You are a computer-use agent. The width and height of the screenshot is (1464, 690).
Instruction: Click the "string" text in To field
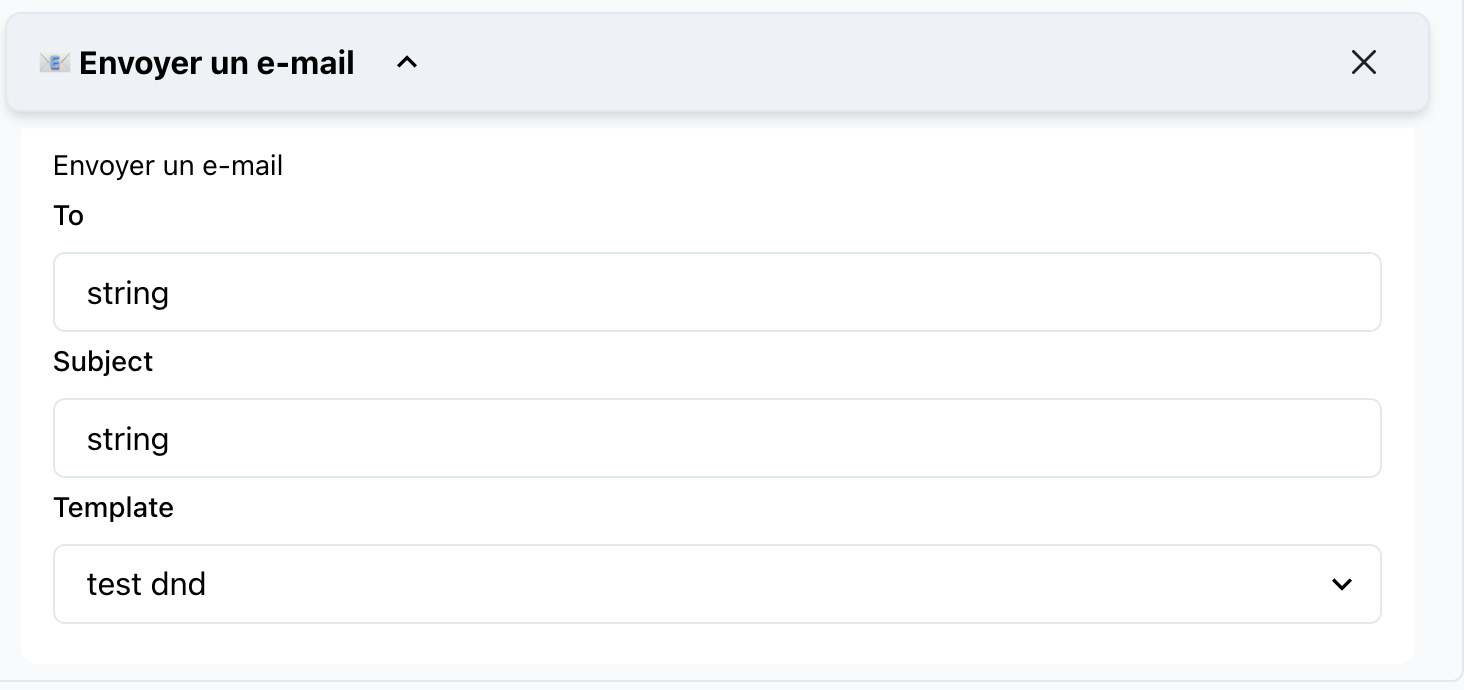click(x=128, y=293)
